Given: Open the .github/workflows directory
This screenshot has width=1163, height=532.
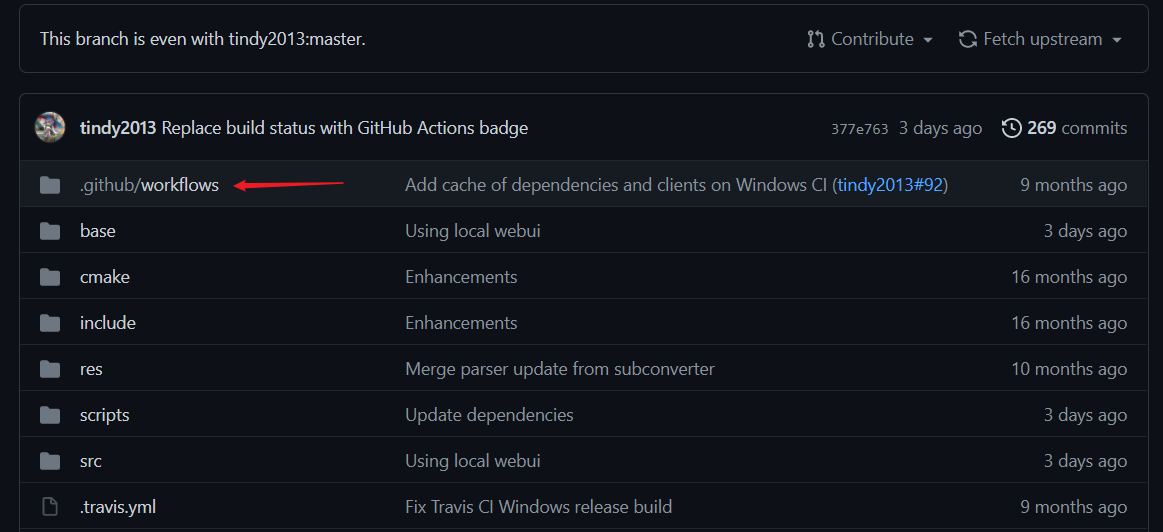Looking at the screenshot, I should point(149,185).
